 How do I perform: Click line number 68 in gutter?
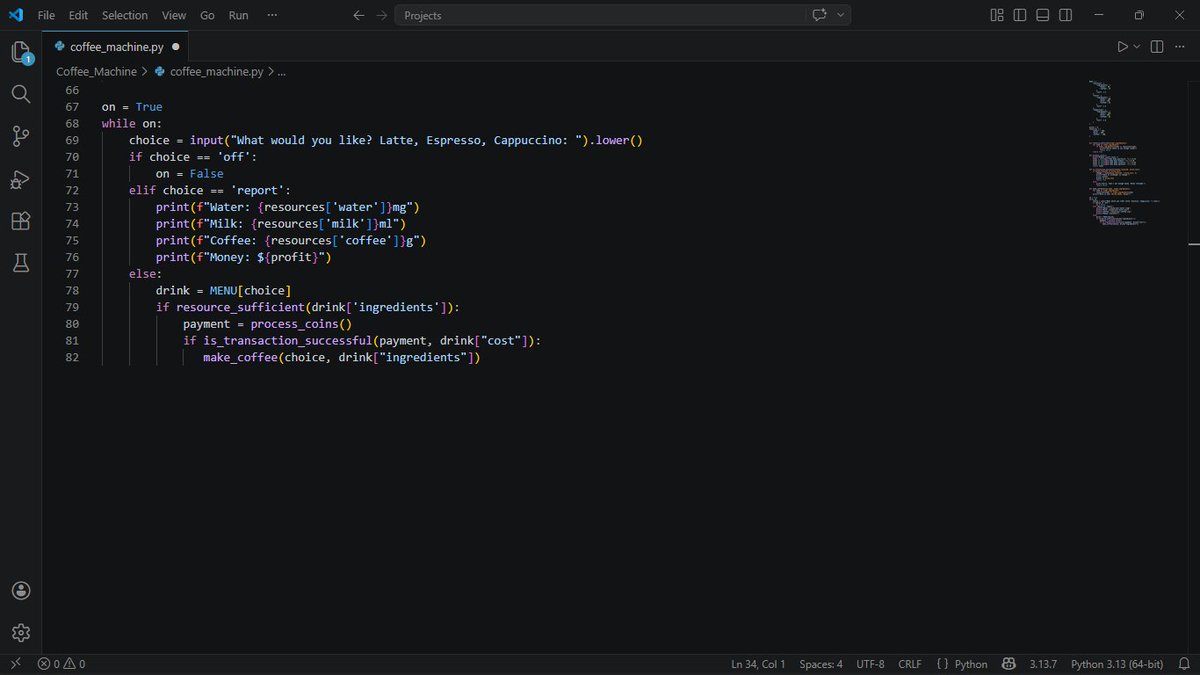pos(71,123)
